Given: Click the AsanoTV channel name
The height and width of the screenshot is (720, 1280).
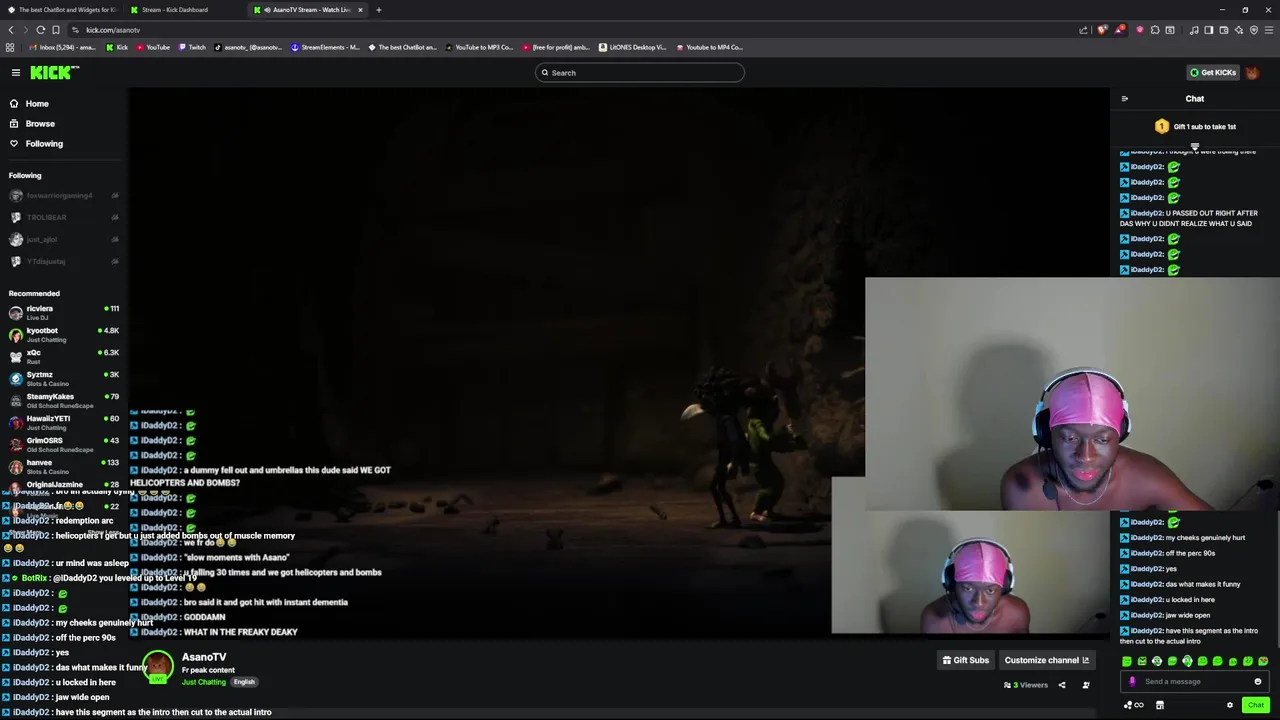Looking at the screenshot, I should pos(204,657).
